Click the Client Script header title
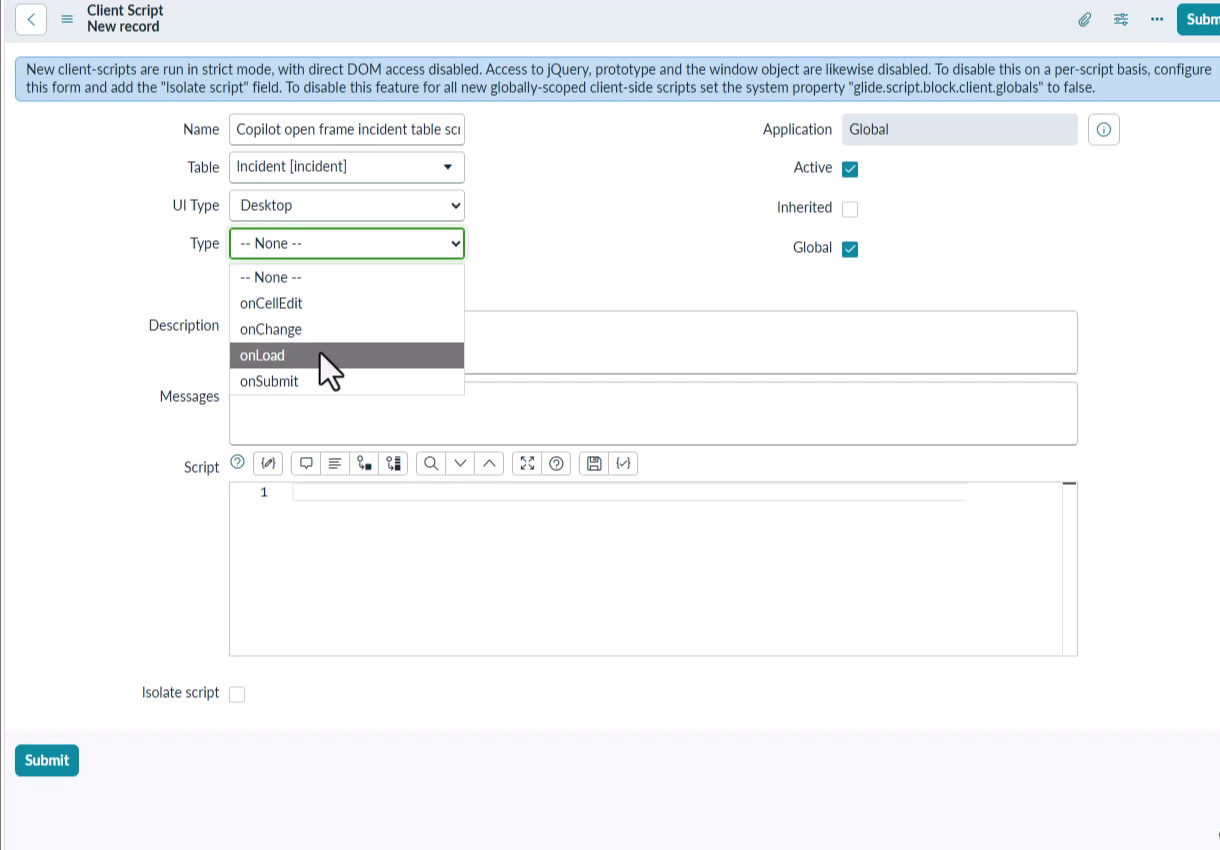 click(125, 10)
